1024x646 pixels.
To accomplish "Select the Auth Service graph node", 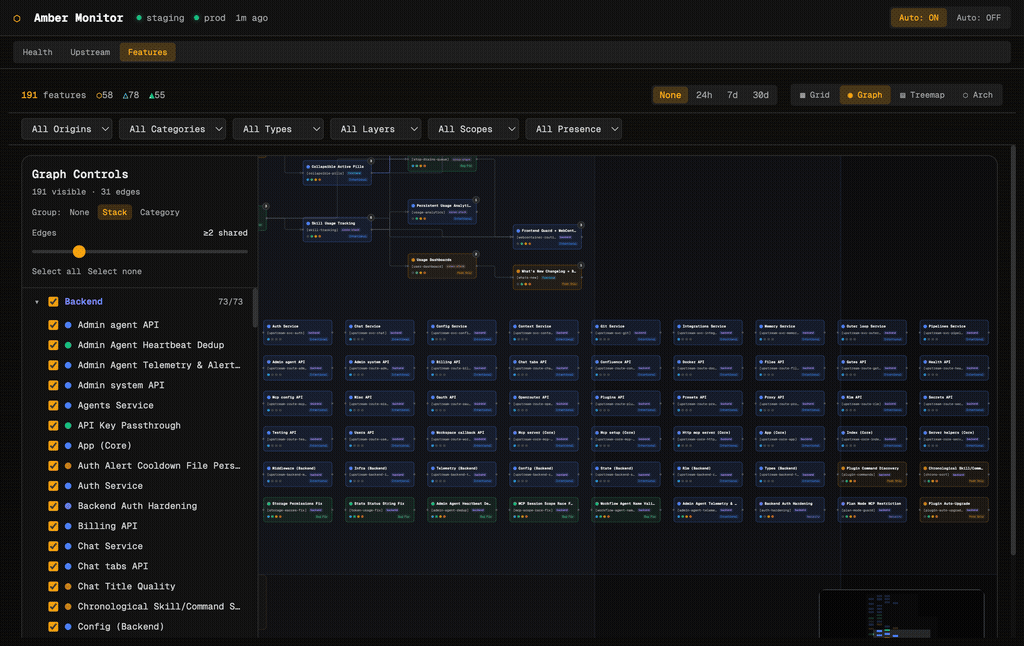I will pyautogui.click(x=298, y=332).
